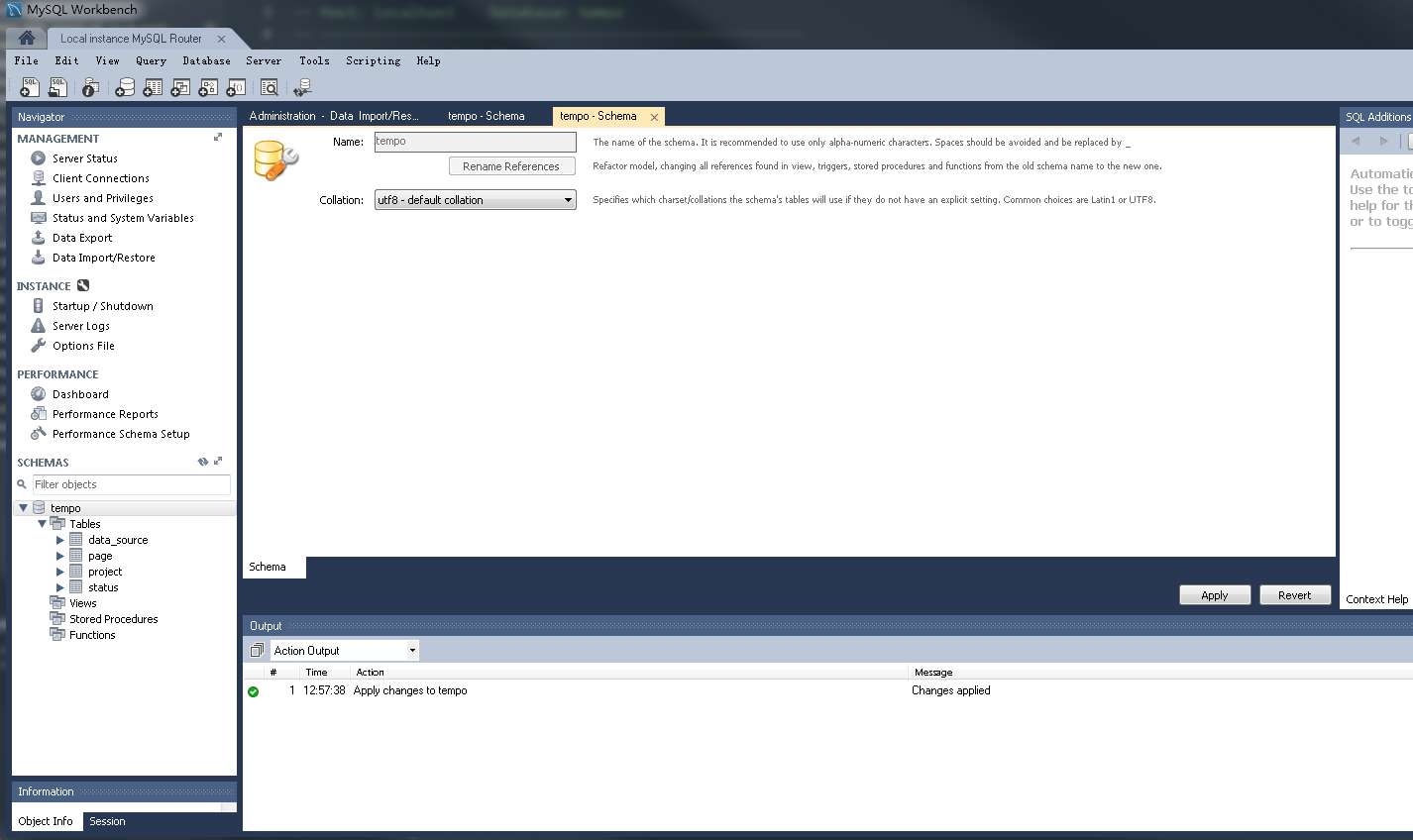Image resolution: width=1413 pixels, height=840 pixels.
Task: Collapse the tempo schema node
Action: pyautogui.click(x=23, y=508)
